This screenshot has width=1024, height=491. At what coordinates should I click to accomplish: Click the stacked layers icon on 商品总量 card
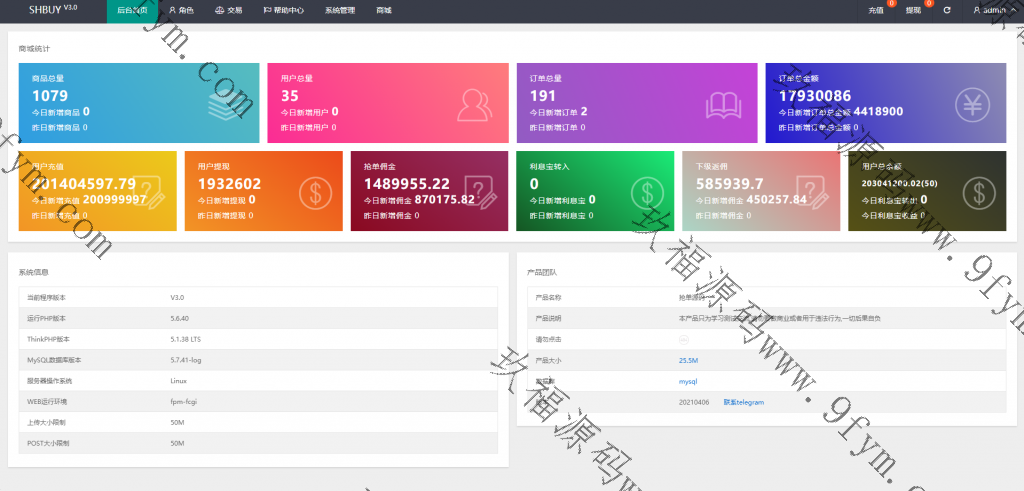pyautogui.click(x=223, y=102)
